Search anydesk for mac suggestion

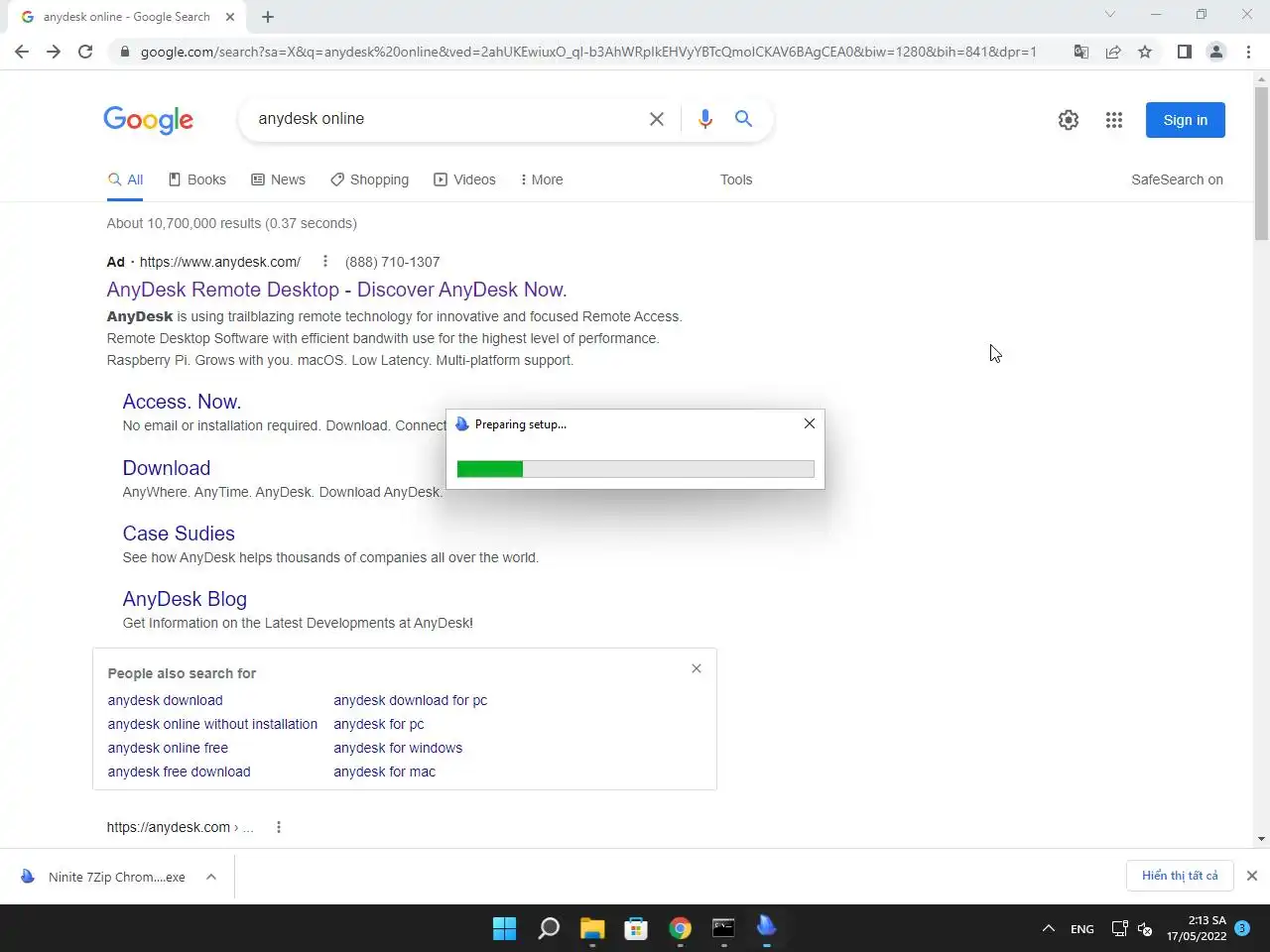coord(384,772)
